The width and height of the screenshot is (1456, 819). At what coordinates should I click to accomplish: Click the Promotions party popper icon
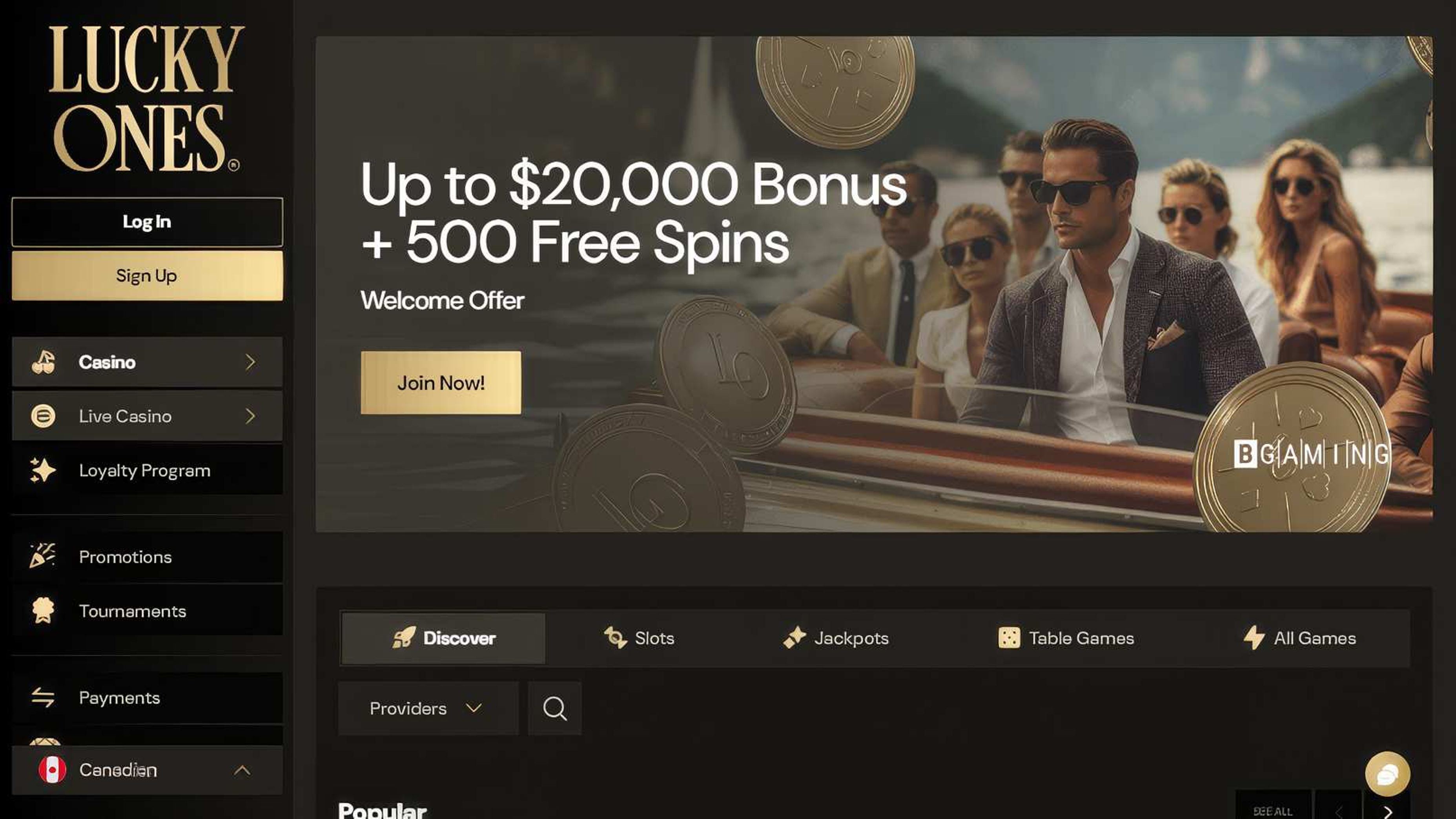[43, 556]
